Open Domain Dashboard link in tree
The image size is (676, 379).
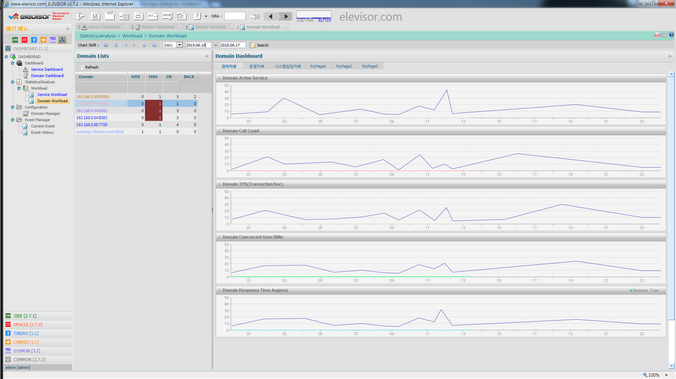[47, 75]
